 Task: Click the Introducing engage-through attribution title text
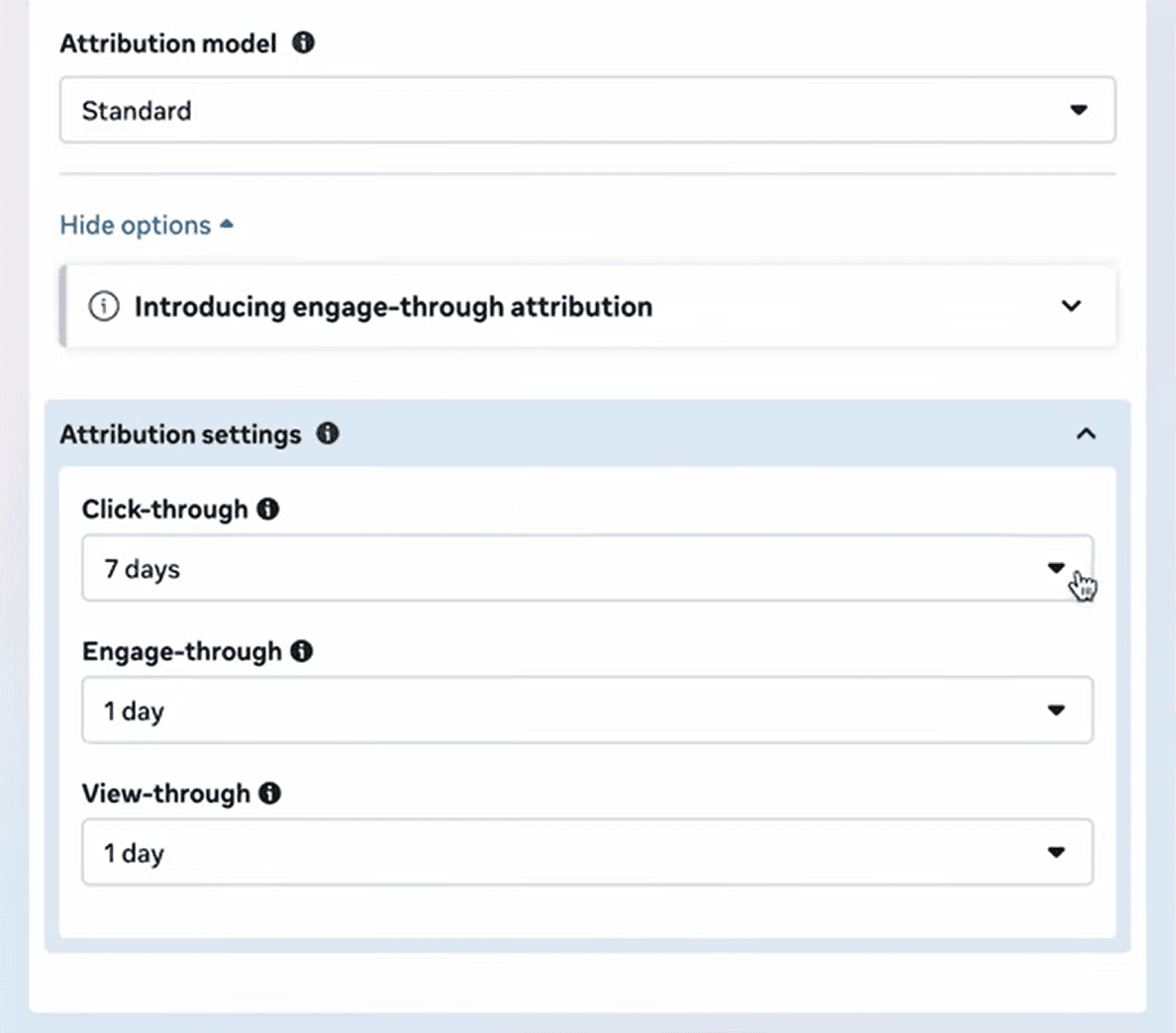pos(393,307)
